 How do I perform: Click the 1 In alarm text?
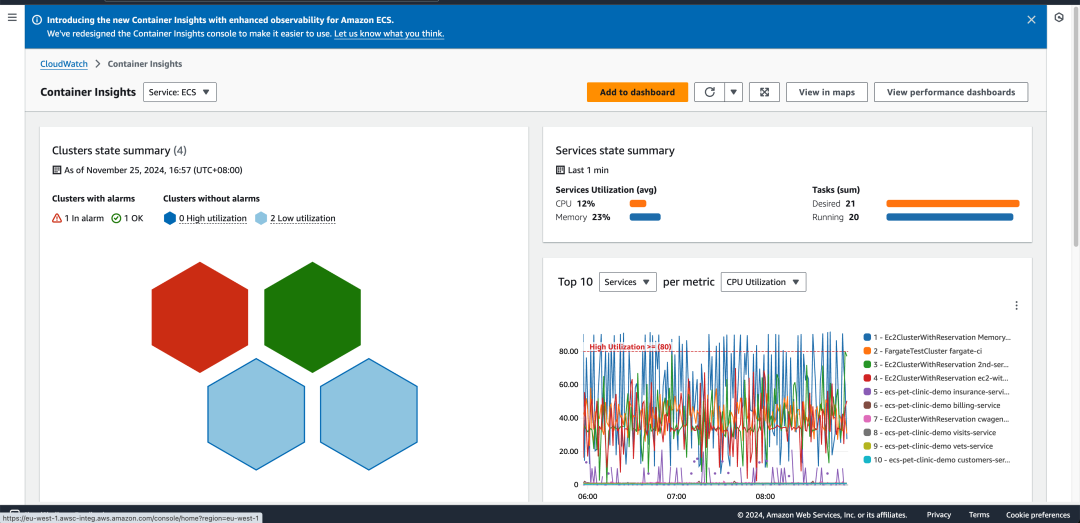pos(85,218)
